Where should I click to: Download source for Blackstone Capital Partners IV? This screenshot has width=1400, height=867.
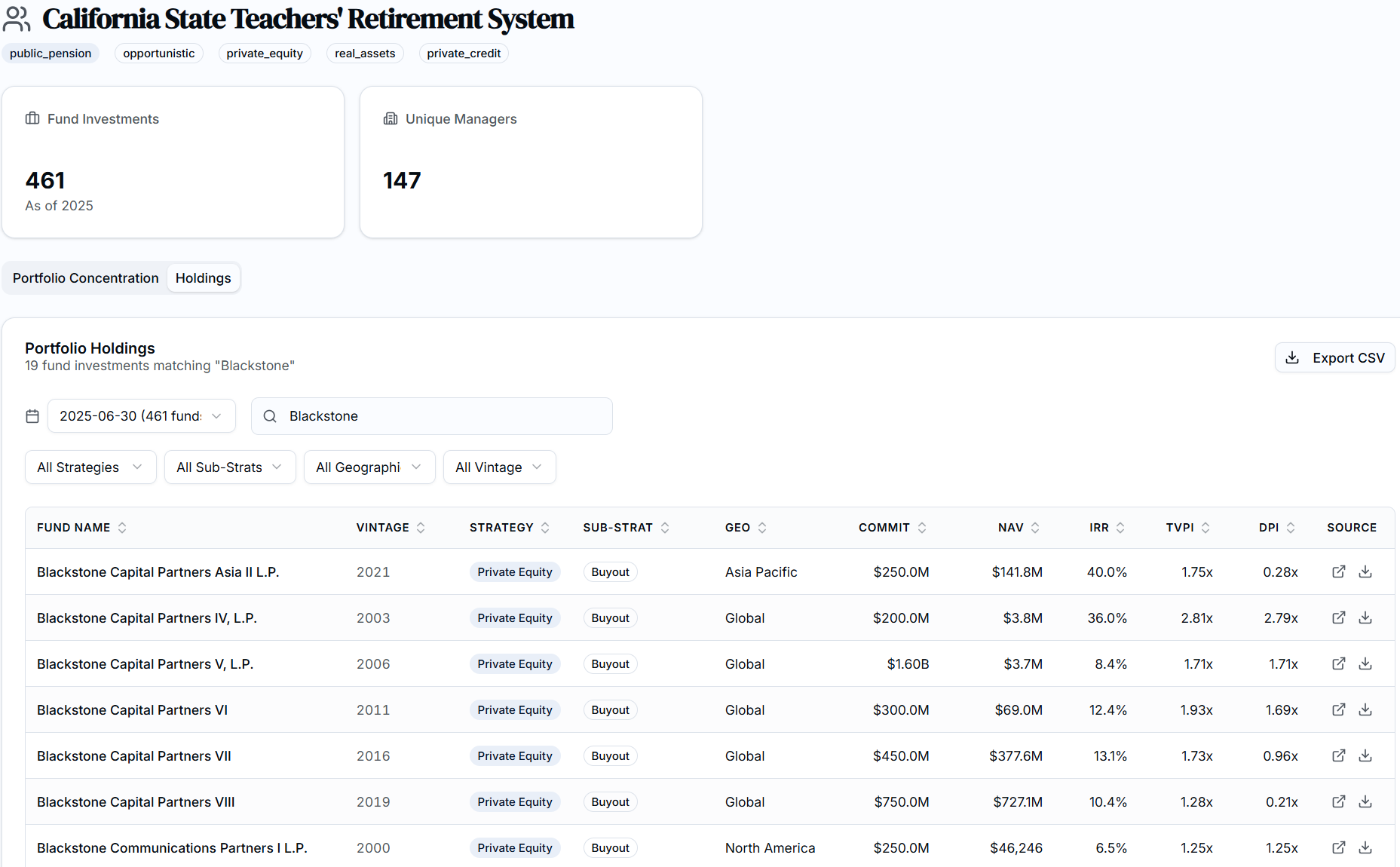click(x=1365, y=617)
